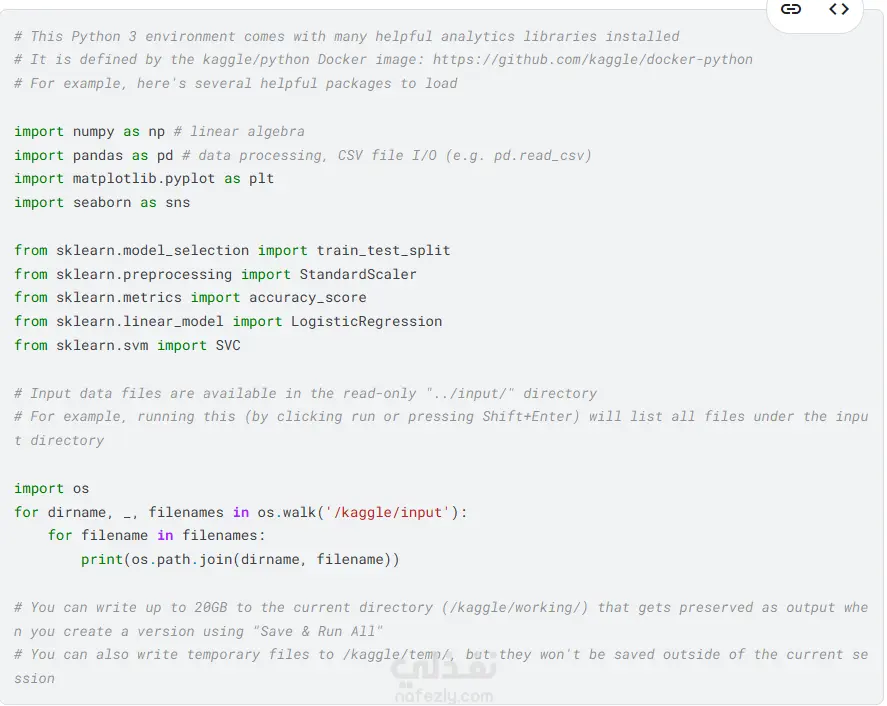Click the 'seaborn' import line

102,203
